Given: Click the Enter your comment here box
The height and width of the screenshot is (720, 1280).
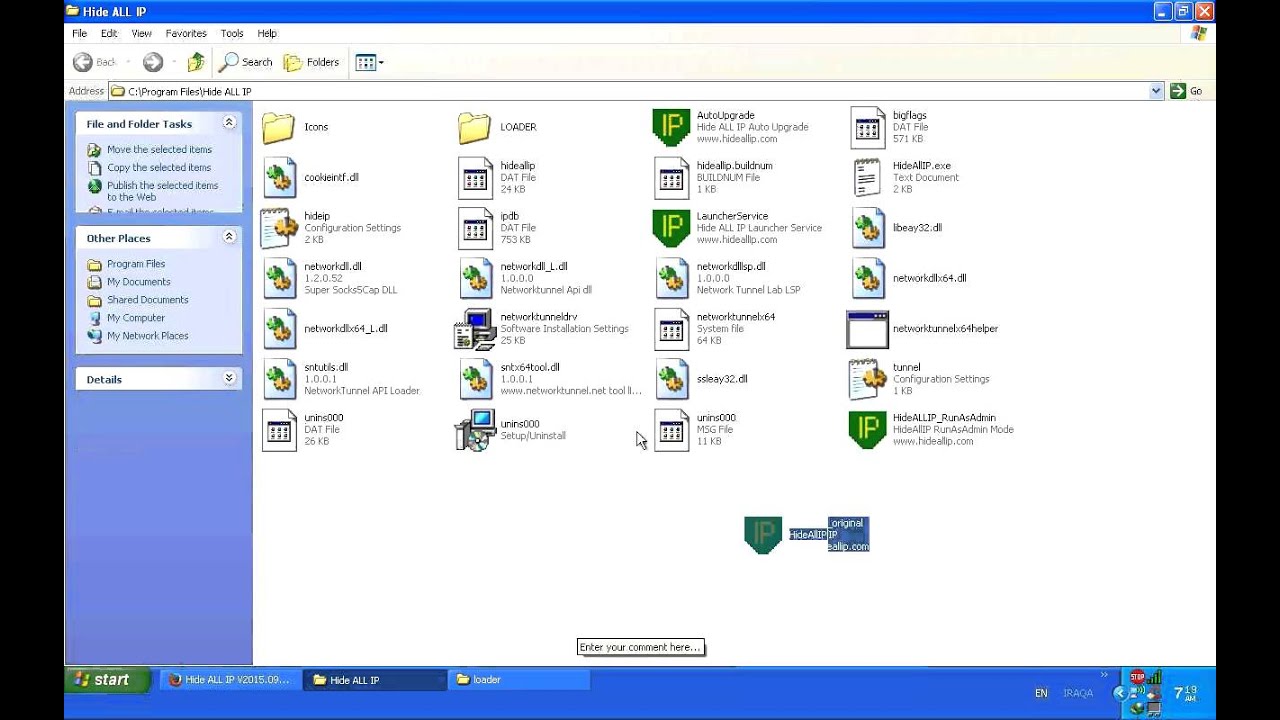Looking at the screenshot, I should pos(641,647).
